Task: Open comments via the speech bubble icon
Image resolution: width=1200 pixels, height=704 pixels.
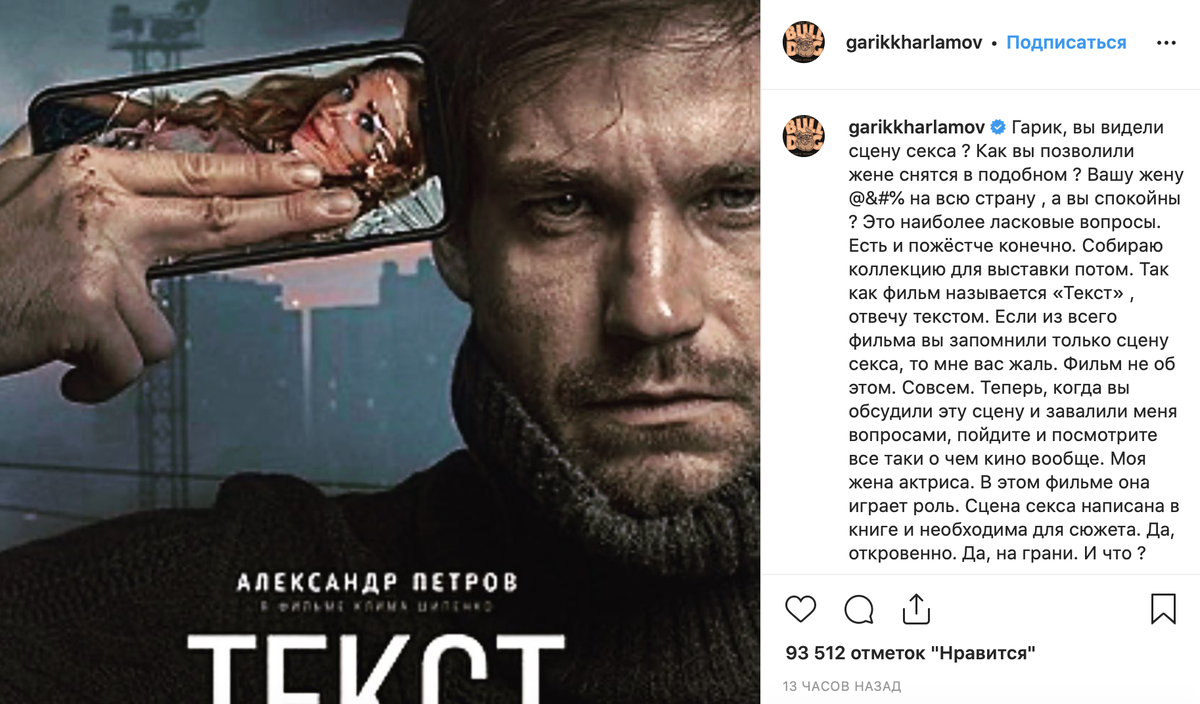Action: click(859, 609)
